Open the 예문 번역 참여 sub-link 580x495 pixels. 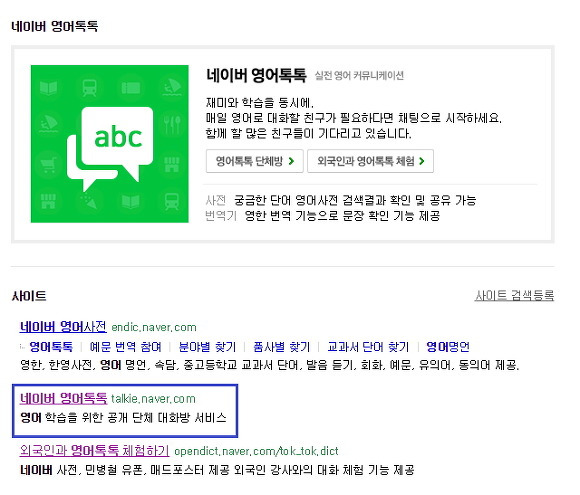coord(125,347)
